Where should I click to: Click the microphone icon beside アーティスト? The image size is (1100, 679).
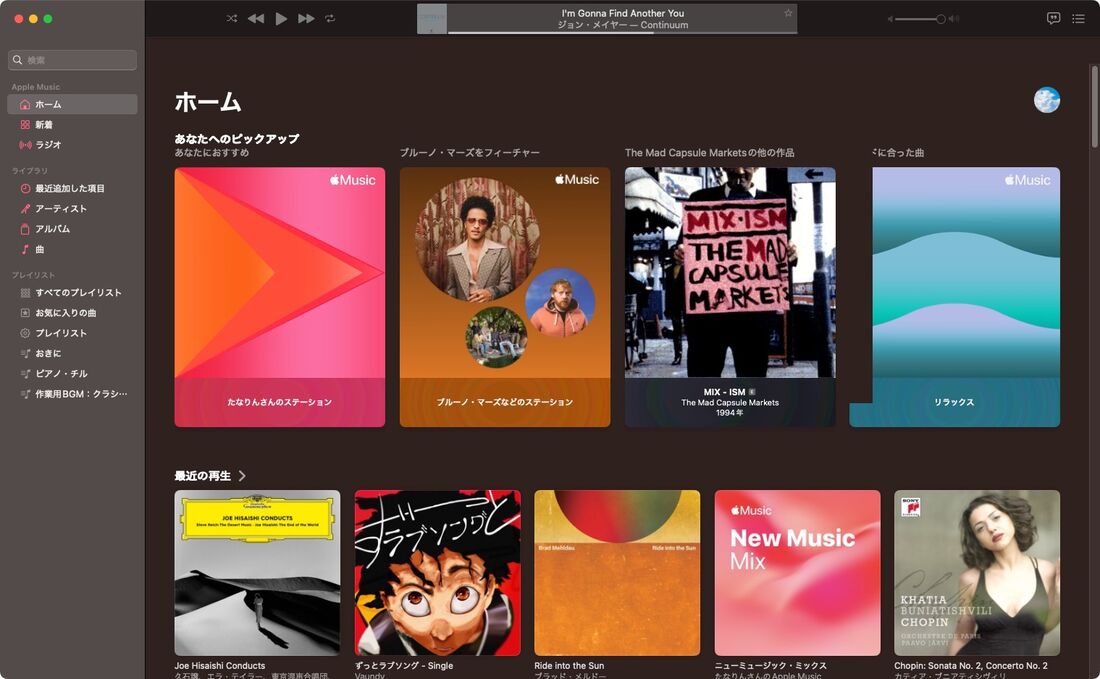point(25,208)
